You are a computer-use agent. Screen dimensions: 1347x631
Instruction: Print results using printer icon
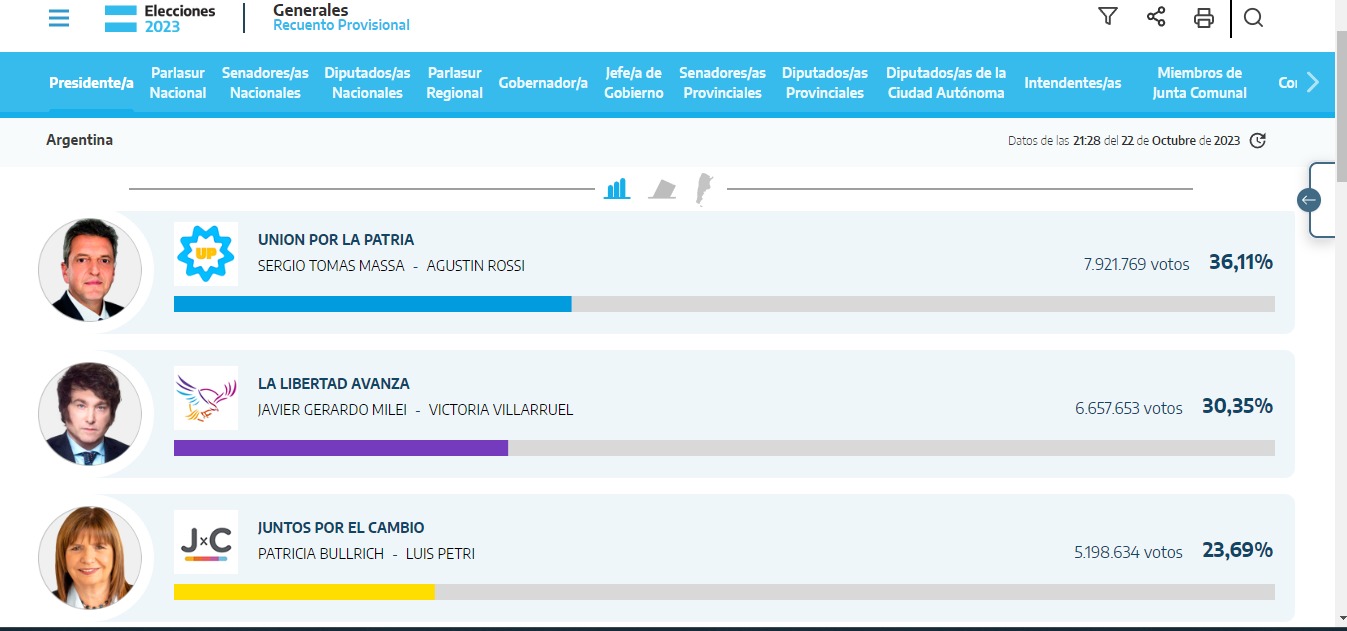click(x=1204, y=18)
